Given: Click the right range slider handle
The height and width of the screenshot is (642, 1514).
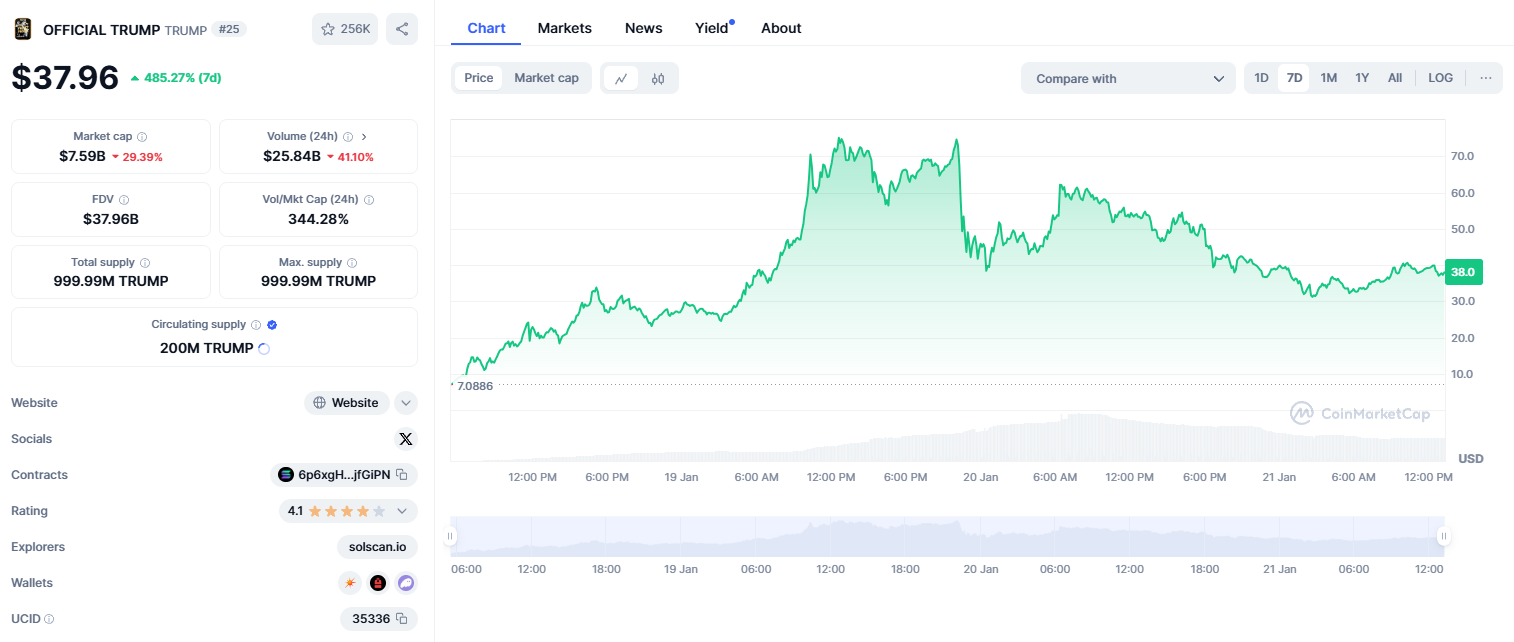Looking at the screenshot, I should click(1443, 537).
